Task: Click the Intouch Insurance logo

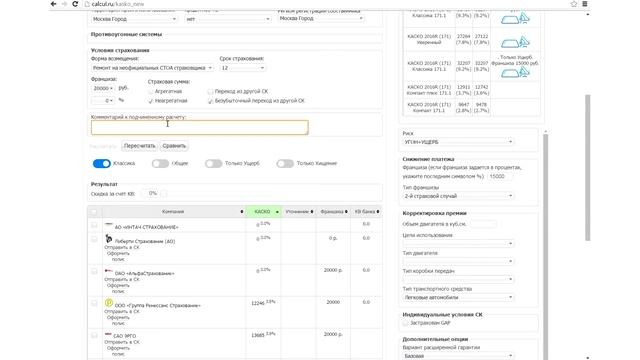Action: (x=109, y=224)
